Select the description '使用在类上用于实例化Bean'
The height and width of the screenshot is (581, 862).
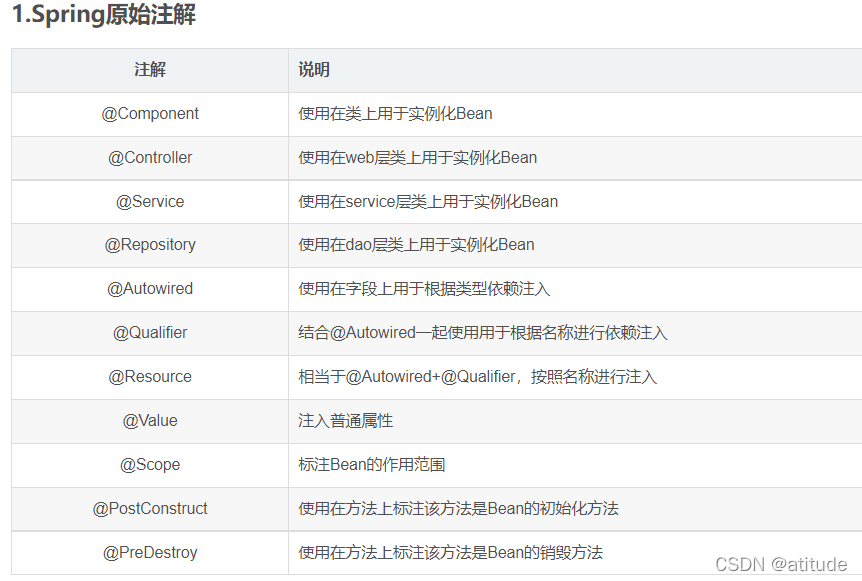pyautogui.click(x=395, y=114)
